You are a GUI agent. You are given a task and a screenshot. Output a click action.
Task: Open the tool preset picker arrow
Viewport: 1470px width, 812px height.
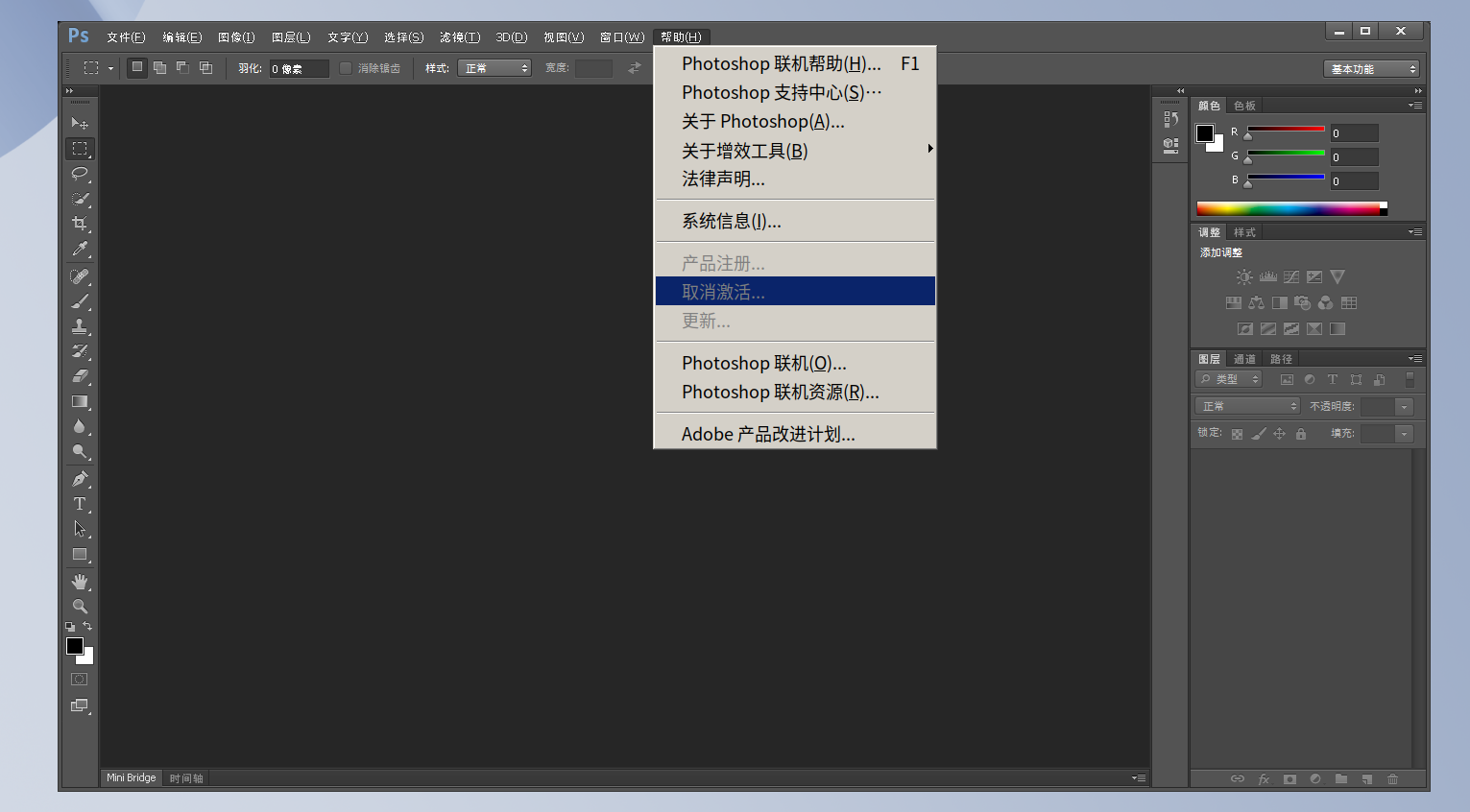coord(110,68)
